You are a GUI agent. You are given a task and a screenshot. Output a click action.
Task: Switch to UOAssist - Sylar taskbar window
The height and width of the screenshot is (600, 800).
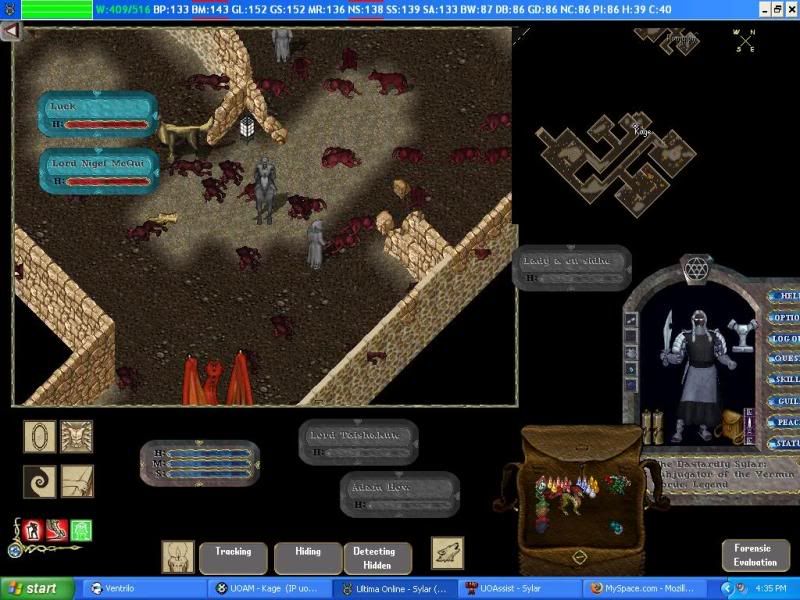pyautogui.click(x=519, y=588)
